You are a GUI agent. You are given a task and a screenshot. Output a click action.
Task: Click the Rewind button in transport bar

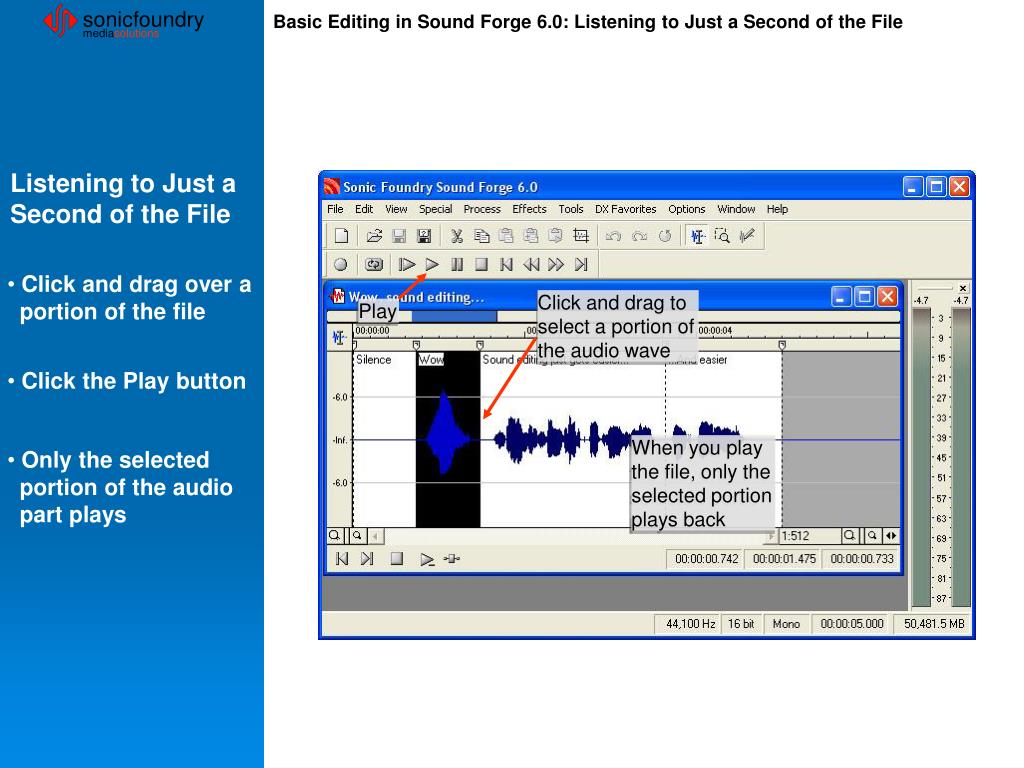(x=531, y=264)
